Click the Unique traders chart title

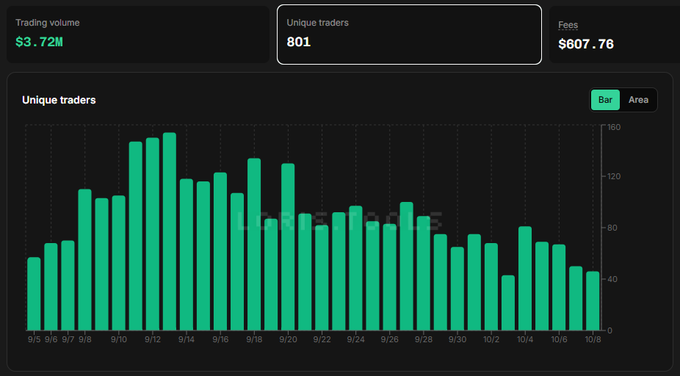(59, 100)
